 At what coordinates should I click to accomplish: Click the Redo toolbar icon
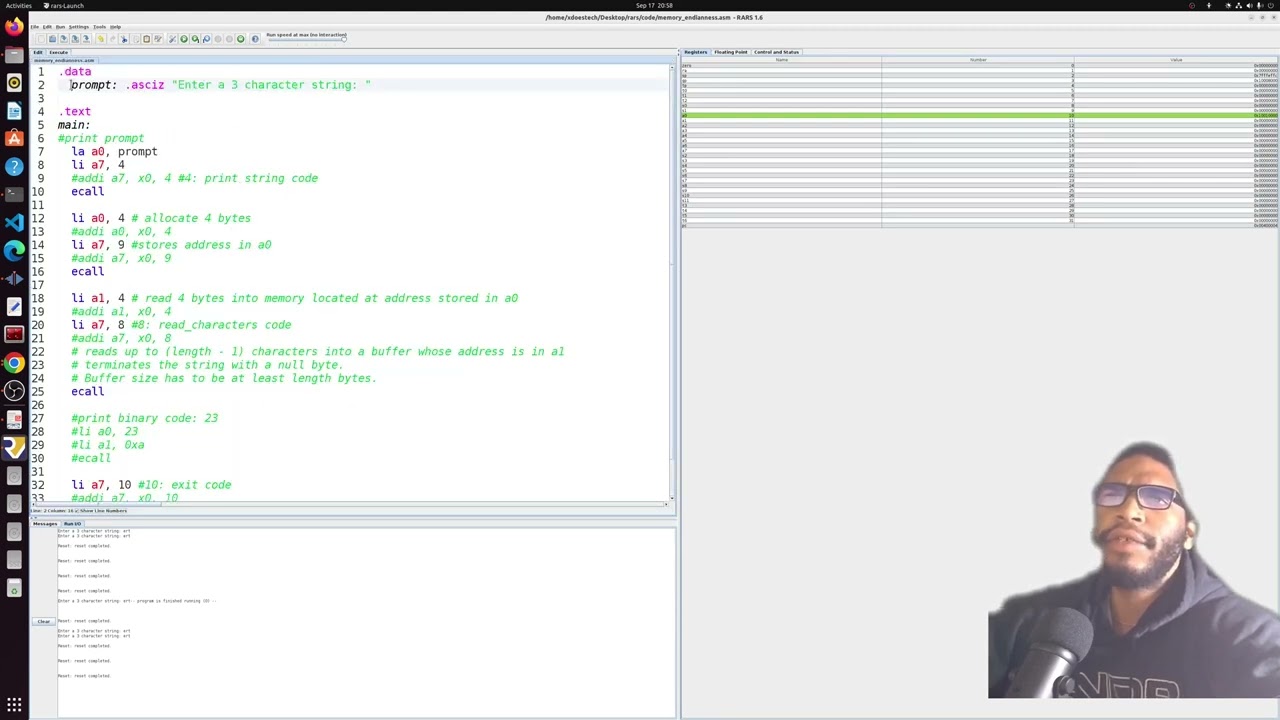point(112,39)
